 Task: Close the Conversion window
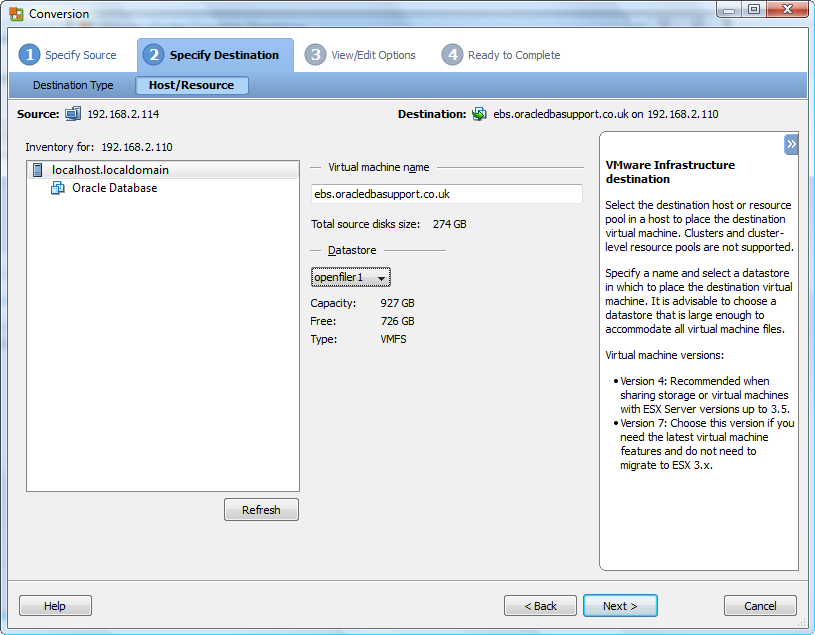787,9
